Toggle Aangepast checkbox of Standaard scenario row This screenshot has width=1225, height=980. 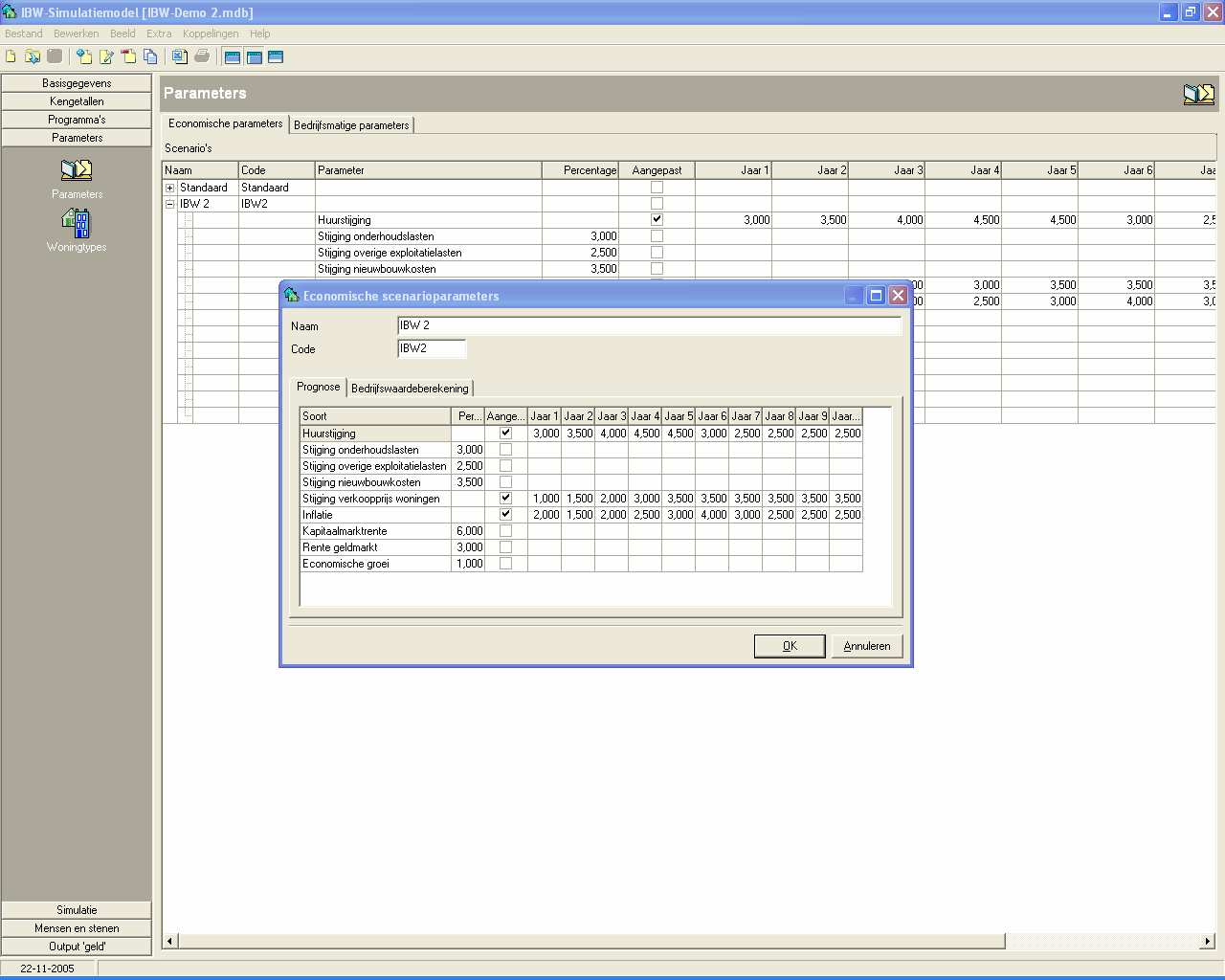point(657,187)
